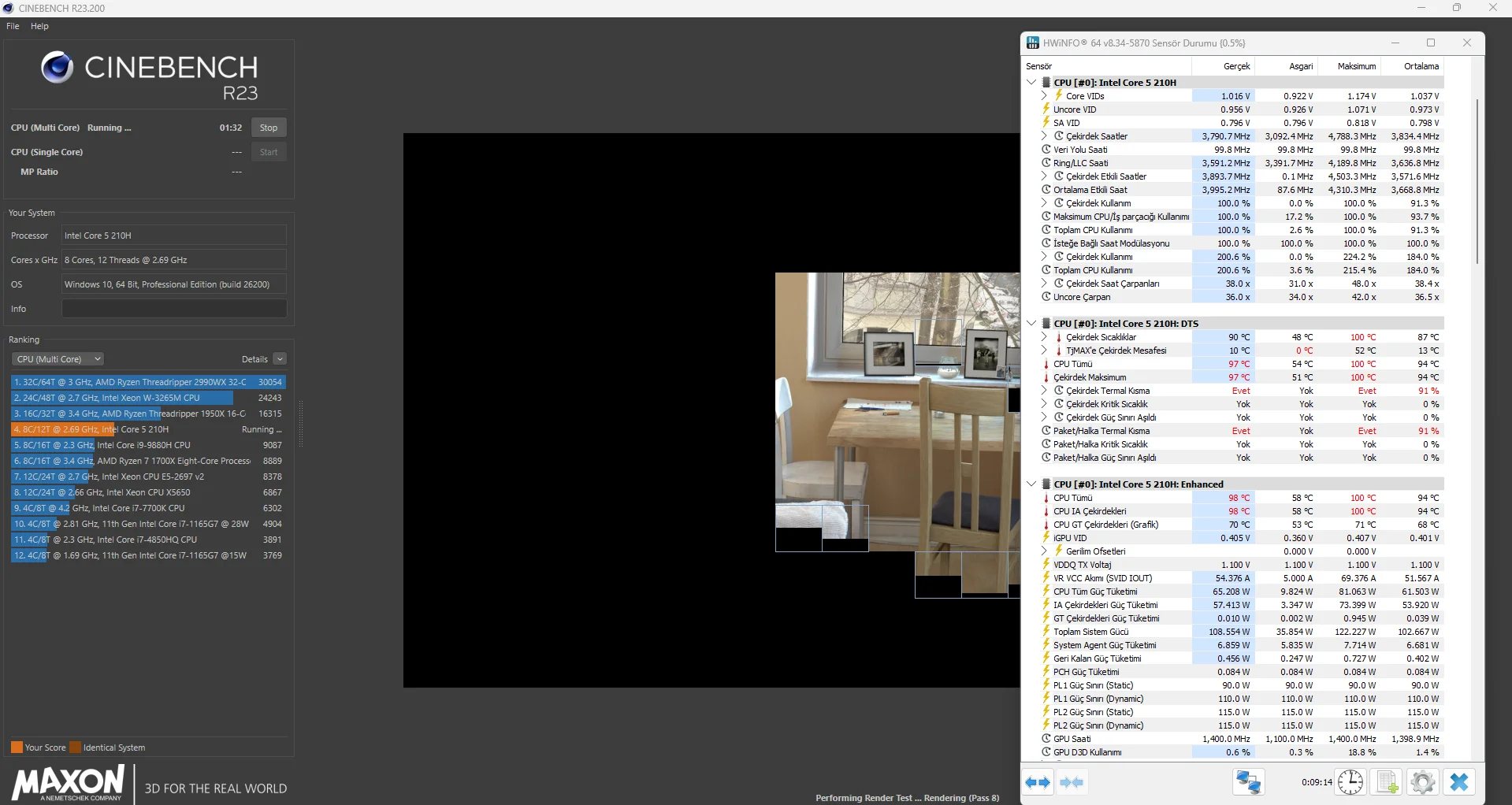Open the File menu in Cinebench

[x=13, y=26]
